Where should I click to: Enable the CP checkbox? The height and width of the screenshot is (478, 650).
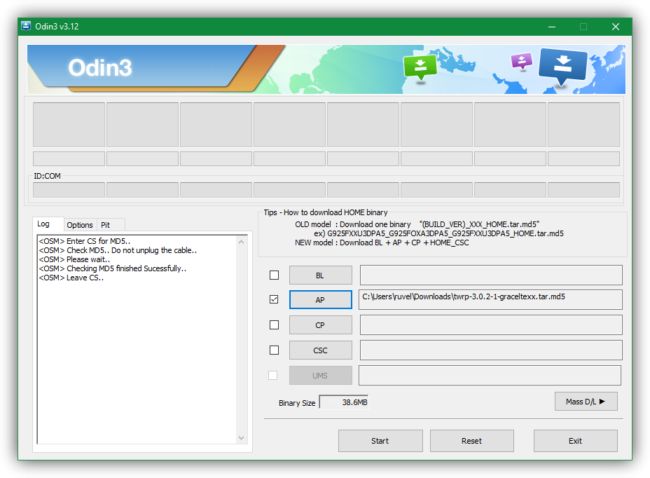point(274,325)
